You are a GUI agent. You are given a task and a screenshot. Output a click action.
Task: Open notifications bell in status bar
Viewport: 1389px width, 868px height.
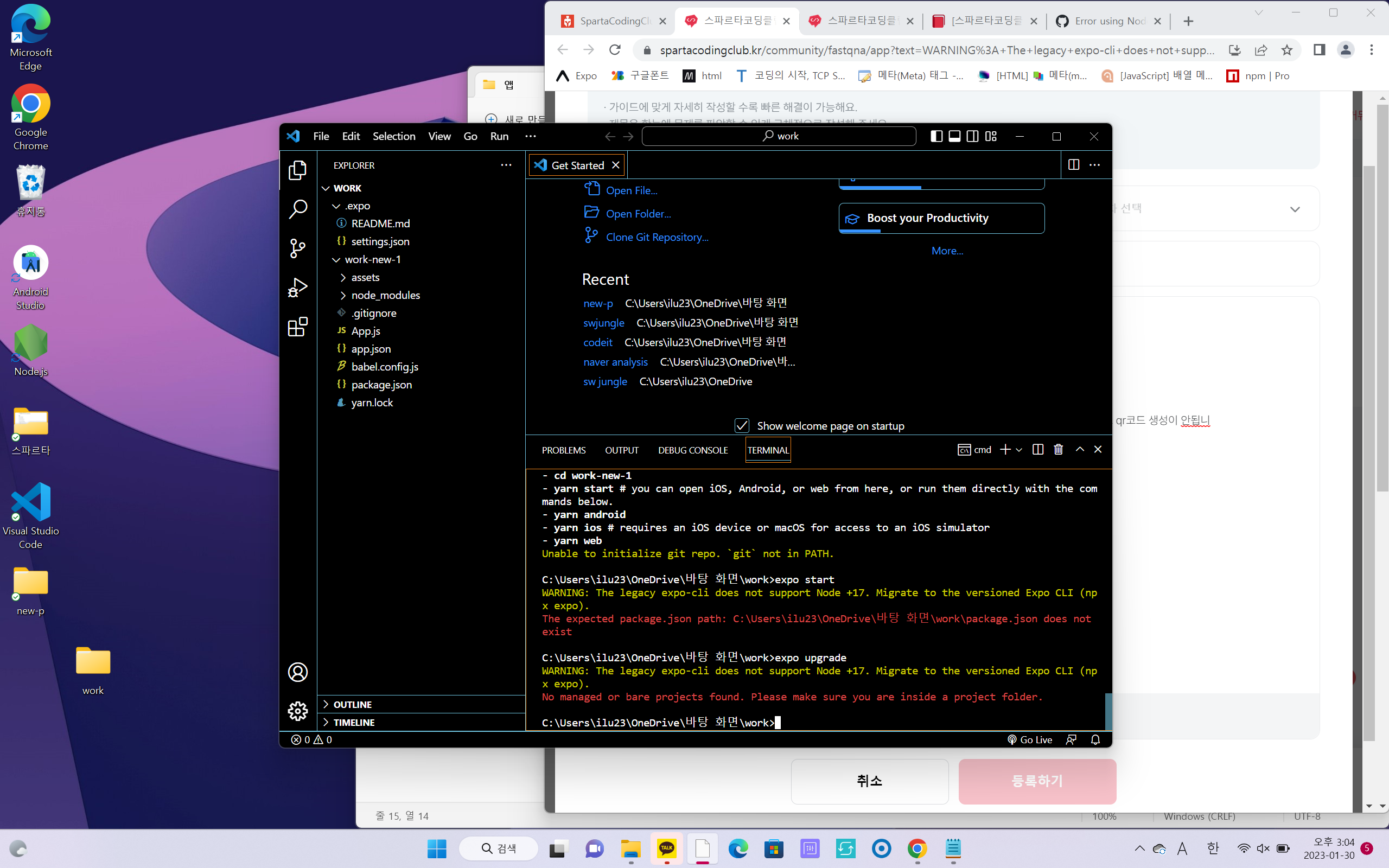click(1095, 739)
